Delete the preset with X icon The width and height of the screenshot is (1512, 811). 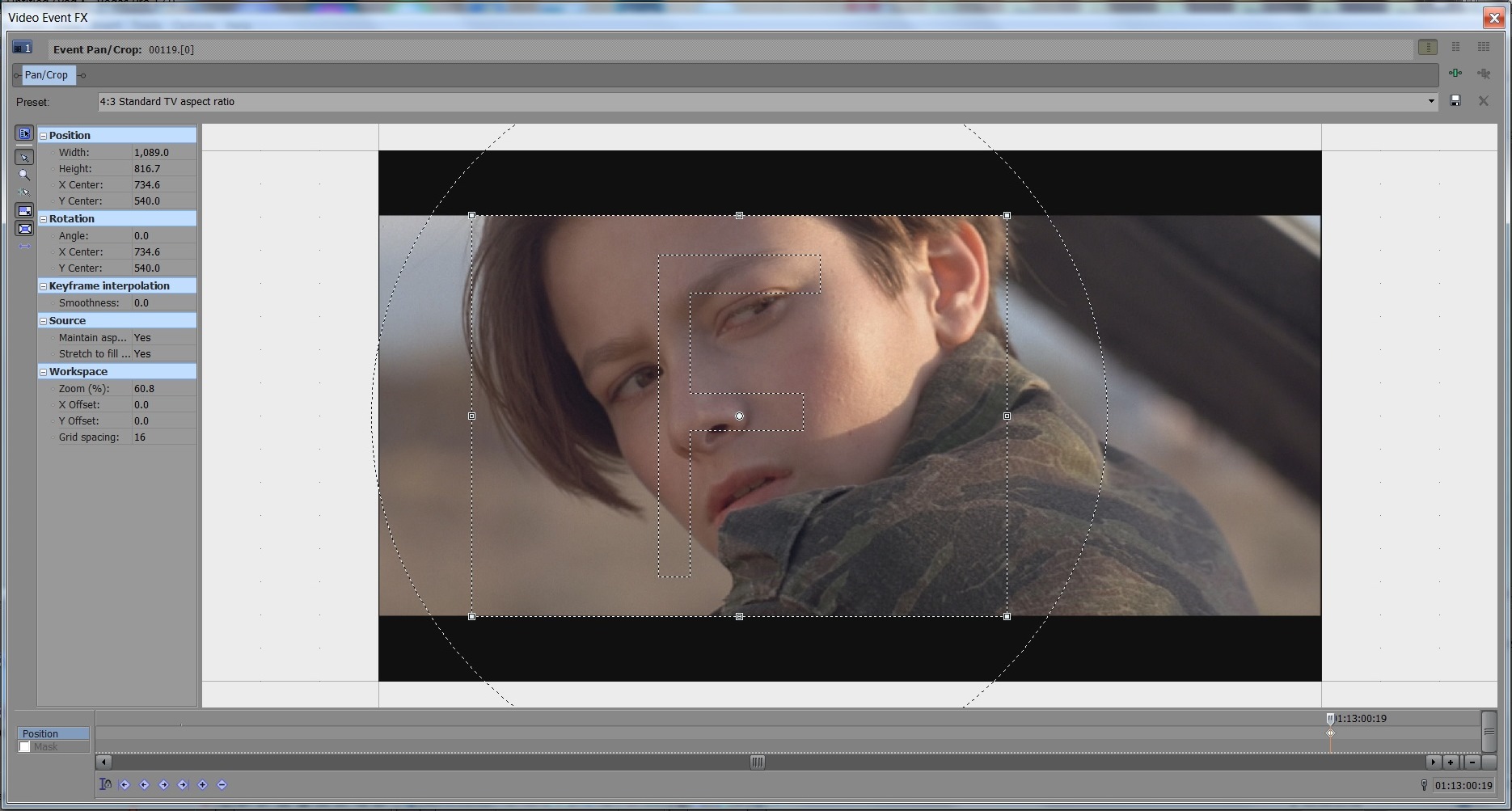pos(1484,101)
